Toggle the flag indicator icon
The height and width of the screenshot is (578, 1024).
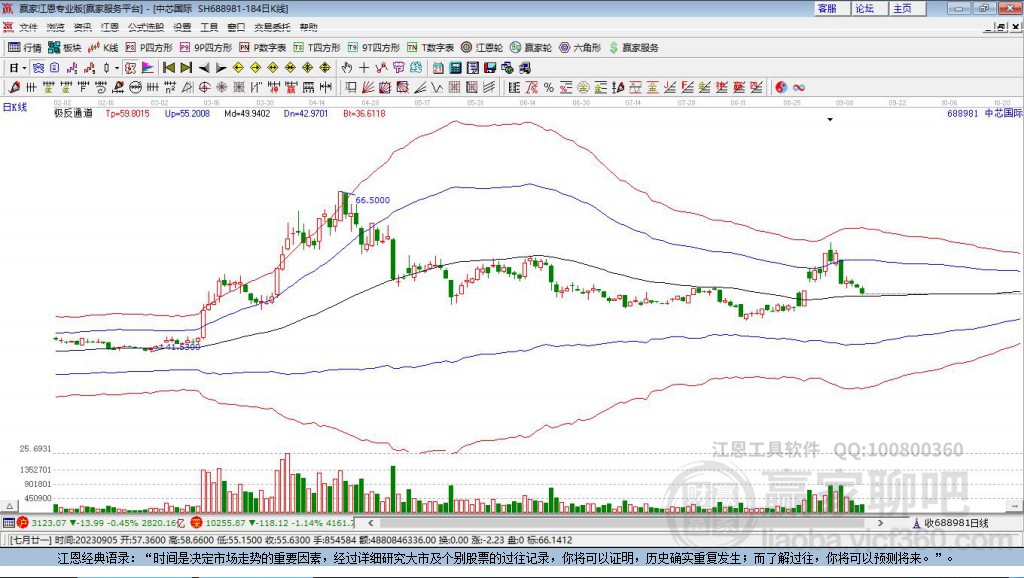(x=148, y=68)
